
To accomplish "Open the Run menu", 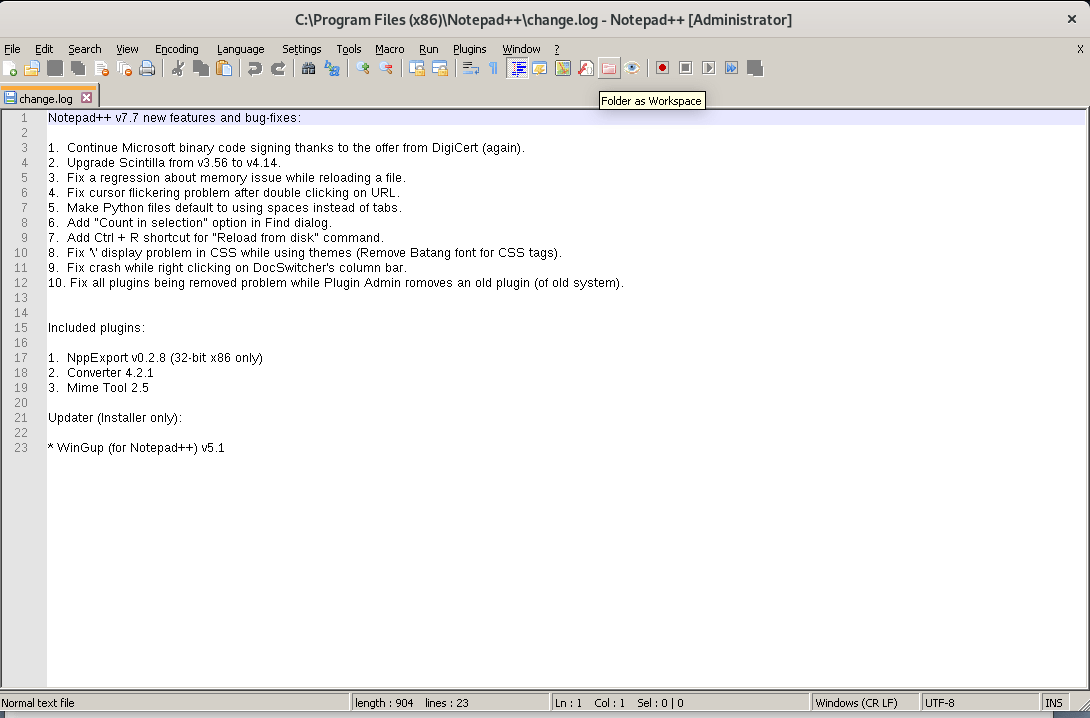I will click(x=429, y=49).
